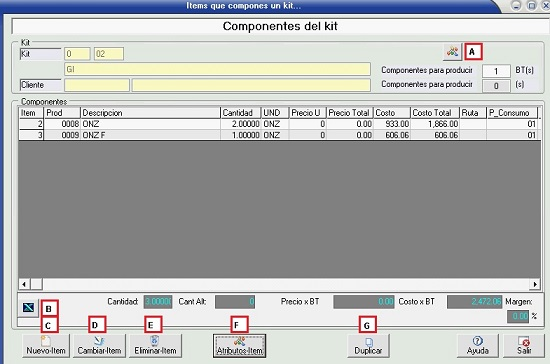
Task: Click the Descripcion column header
Action: 150,113
